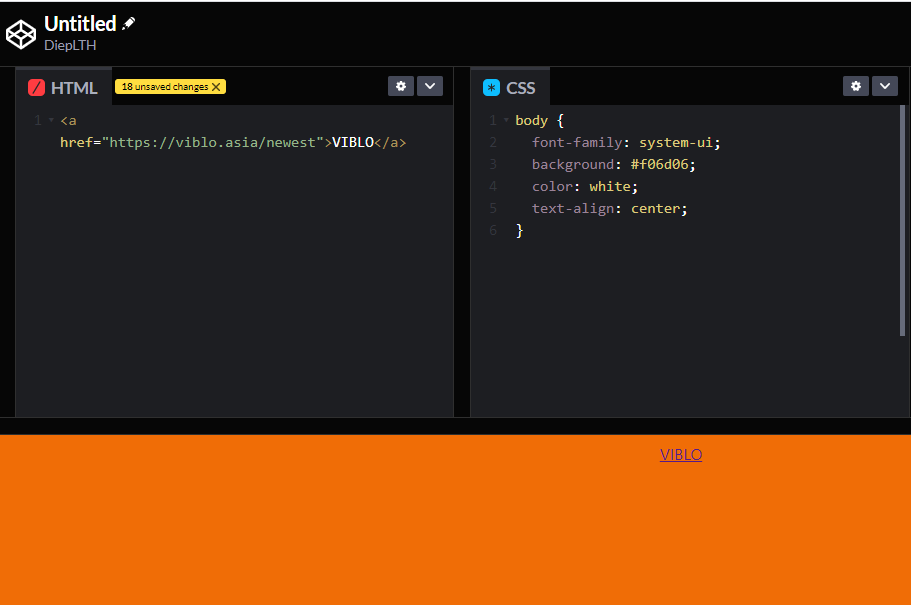Collapse the body rule fold arrow in CSS
Image resolution: width=911 pixels, height=605 pixels.
pyautogui.click(x=506, y=120)
